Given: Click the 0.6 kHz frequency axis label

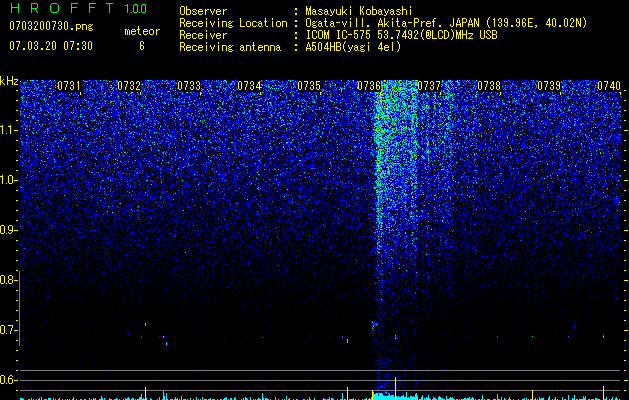Looking at the screenshot, I should pyautogui.click(x=7, y=380).
